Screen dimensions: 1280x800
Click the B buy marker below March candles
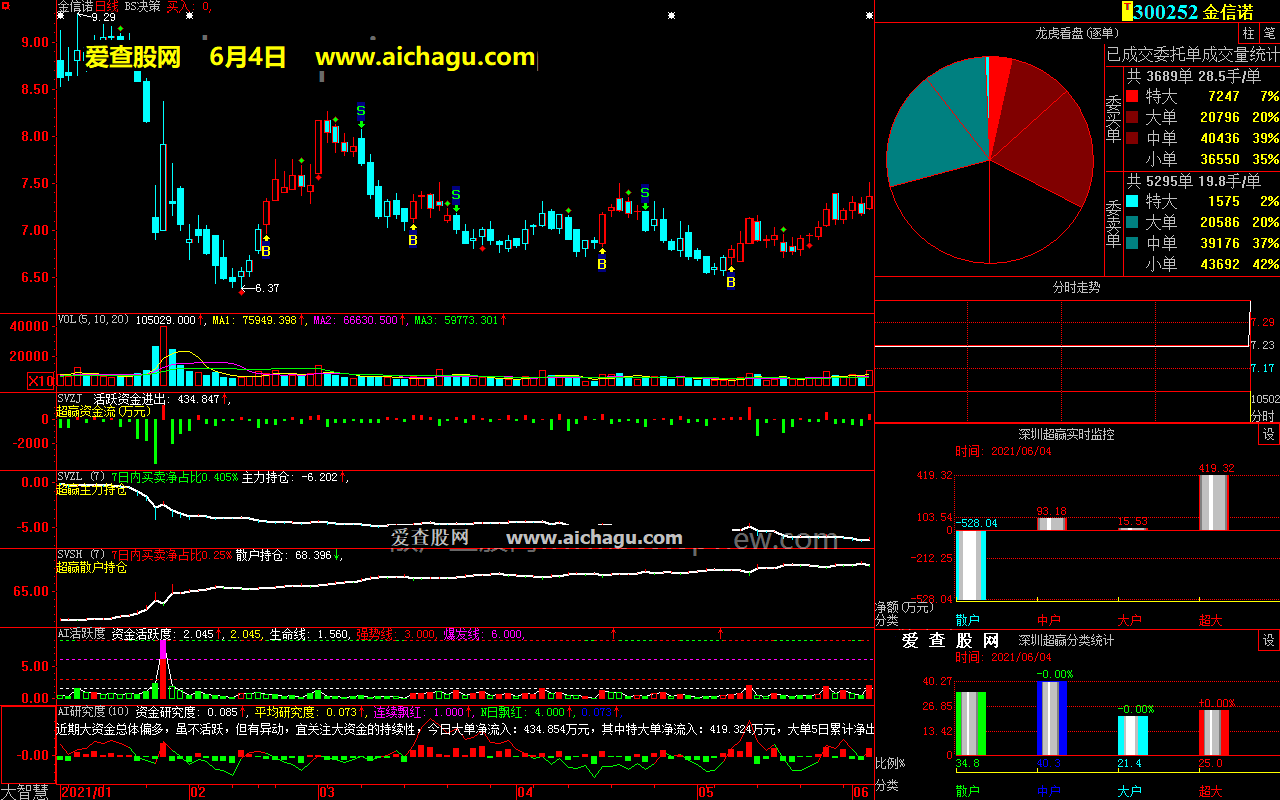[x=413, y=240]
